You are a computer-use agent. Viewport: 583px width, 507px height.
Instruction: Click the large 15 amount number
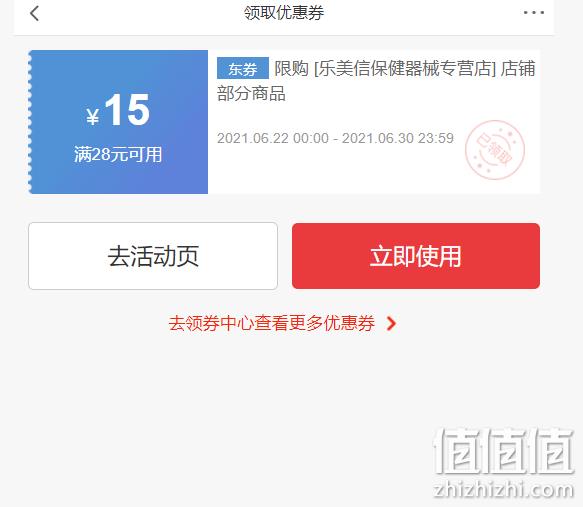click(127, 110)
